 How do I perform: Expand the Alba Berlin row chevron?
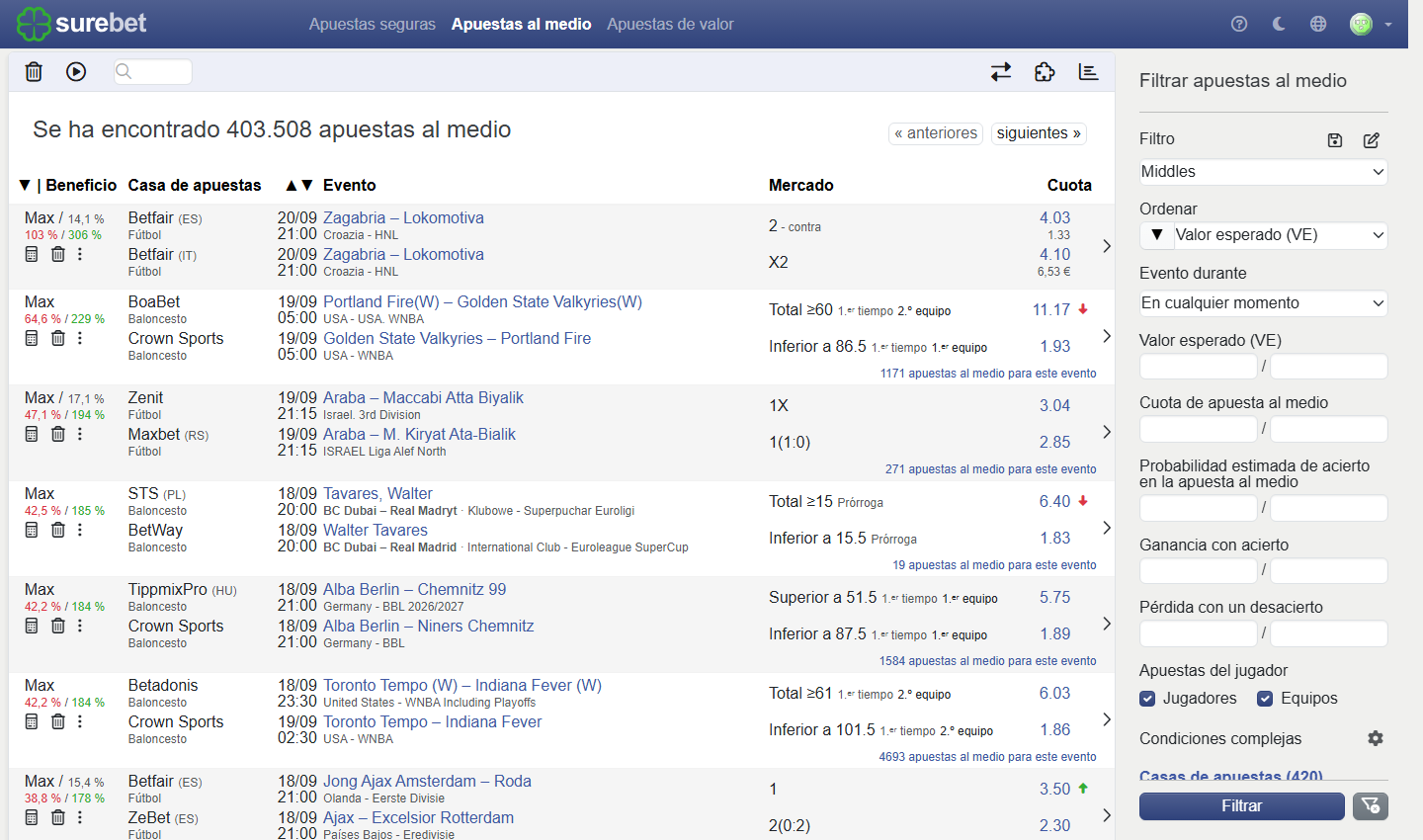[x=1107, y=624]
